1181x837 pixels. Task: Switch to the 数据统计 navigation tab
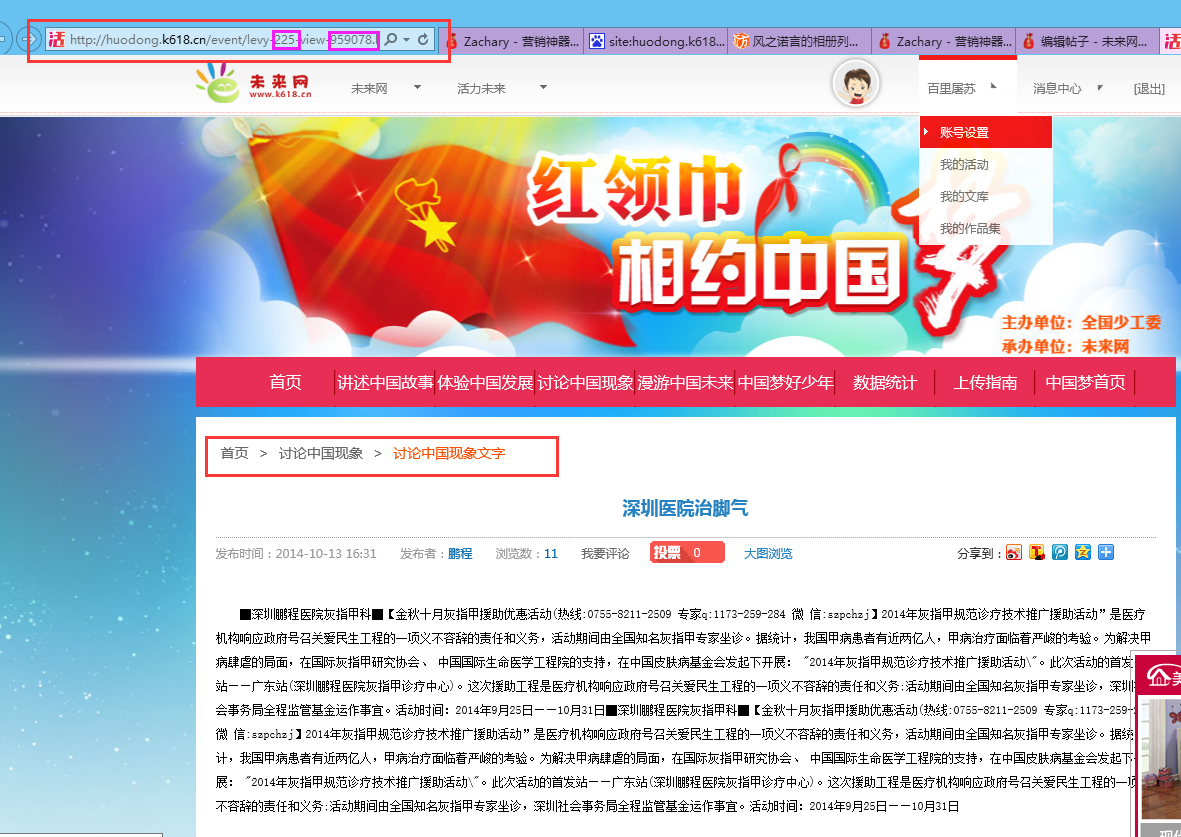click(884, 382)
